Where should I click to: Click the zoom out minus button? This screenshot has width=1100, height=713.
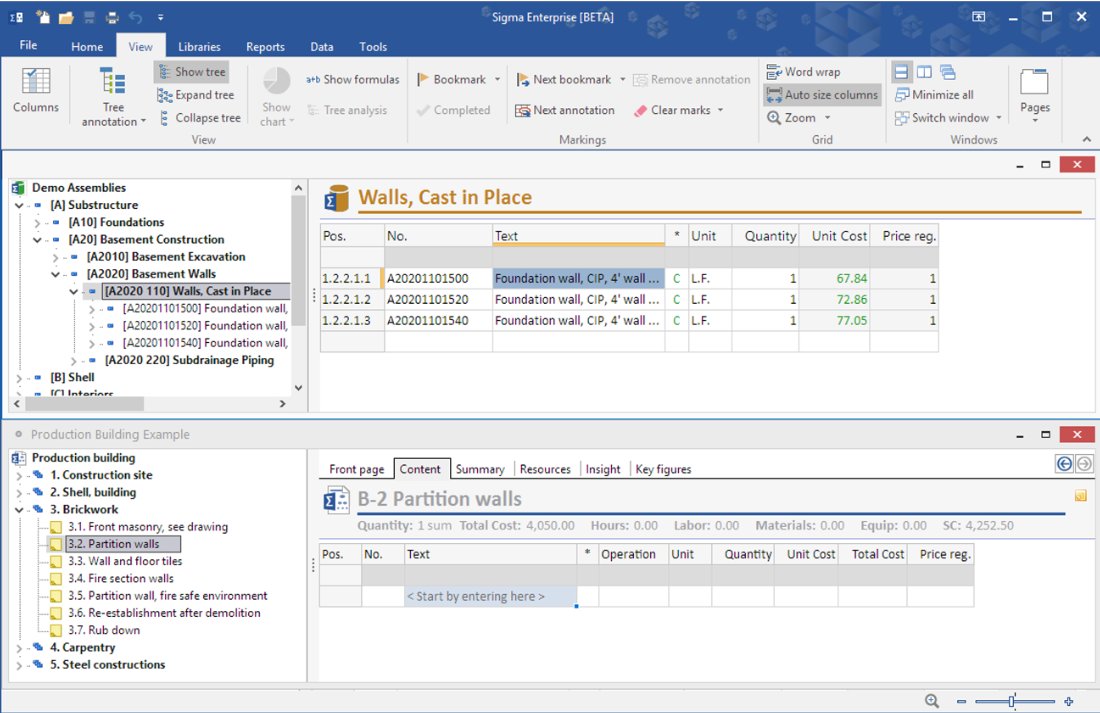[x=961, y=701]
